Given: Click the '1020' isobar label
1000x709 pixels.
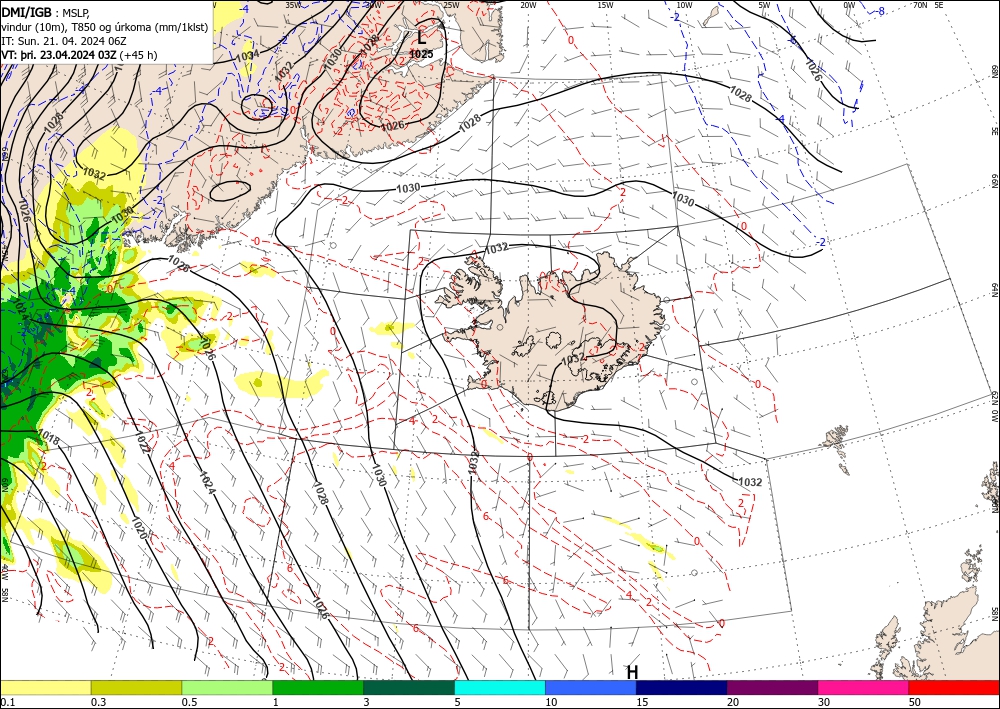Looking at the screenshot, I should 140,527.
